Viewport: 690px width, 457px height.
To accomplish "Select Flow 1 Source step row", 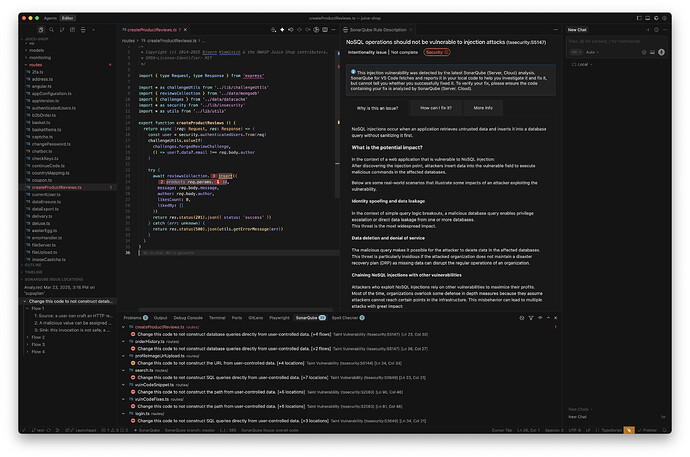I will [x=73, y=316].
